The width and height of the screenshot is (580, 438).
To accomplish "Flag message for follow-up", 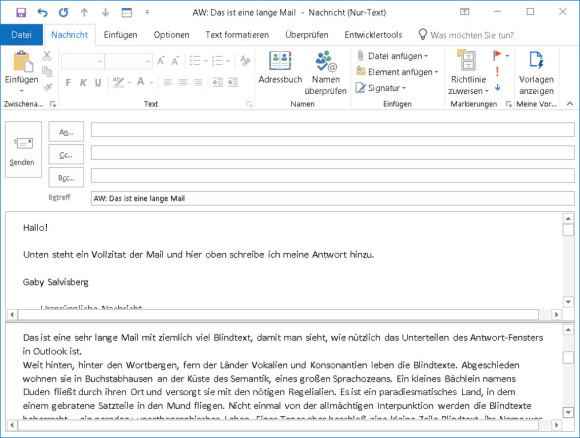I will pyautogui.click(x=498, y=56).
